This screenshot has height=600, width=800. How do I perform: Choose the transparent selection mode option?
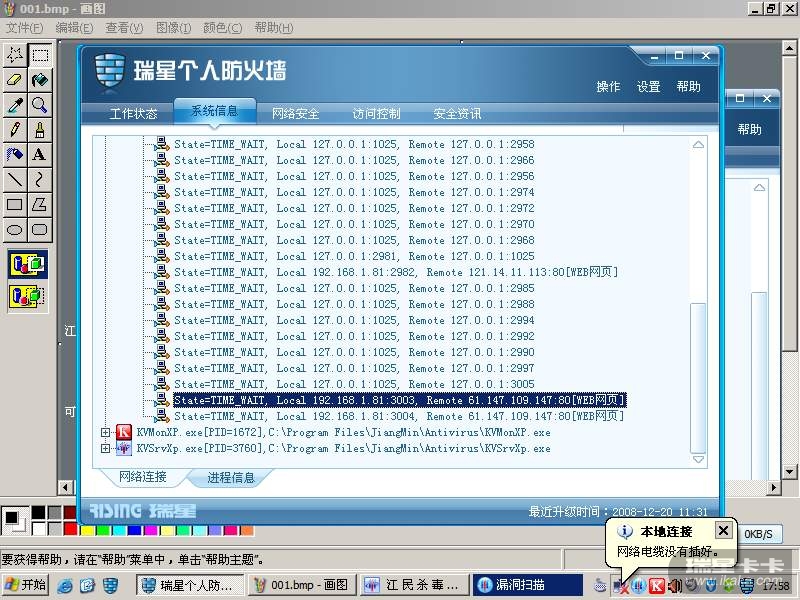[28, 296]
